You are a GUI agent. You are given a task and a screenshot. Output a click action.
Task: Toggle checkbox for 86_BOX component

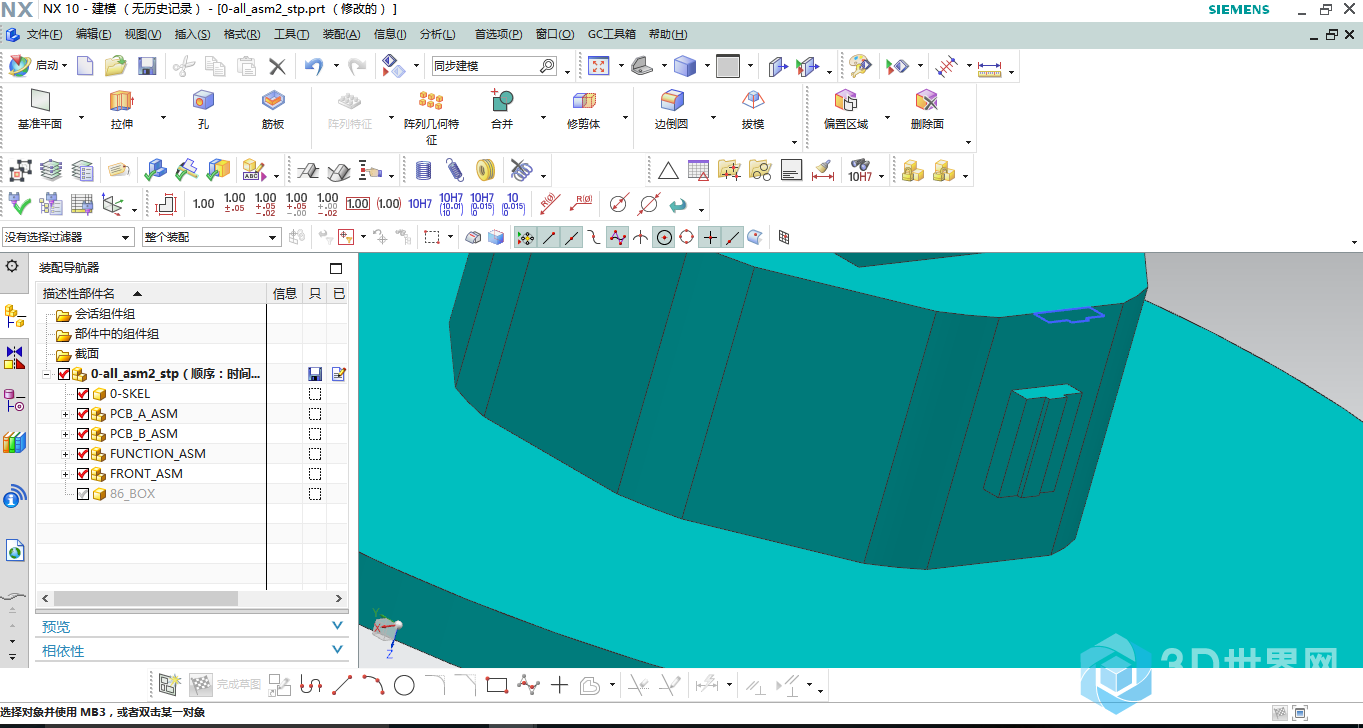pos(83,494)
